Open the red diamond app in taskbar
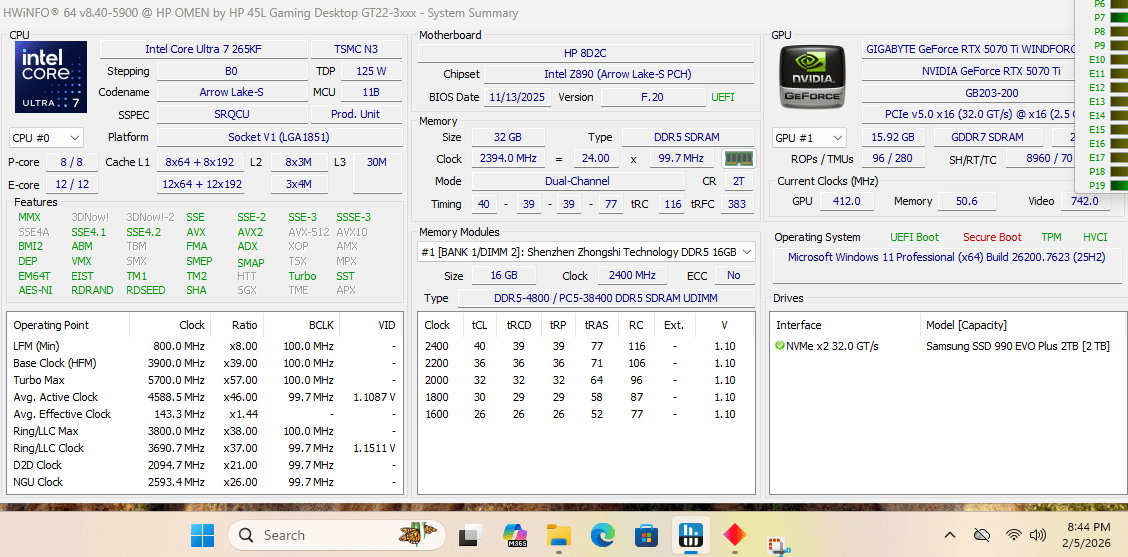1128x557 pixels. 734,535
